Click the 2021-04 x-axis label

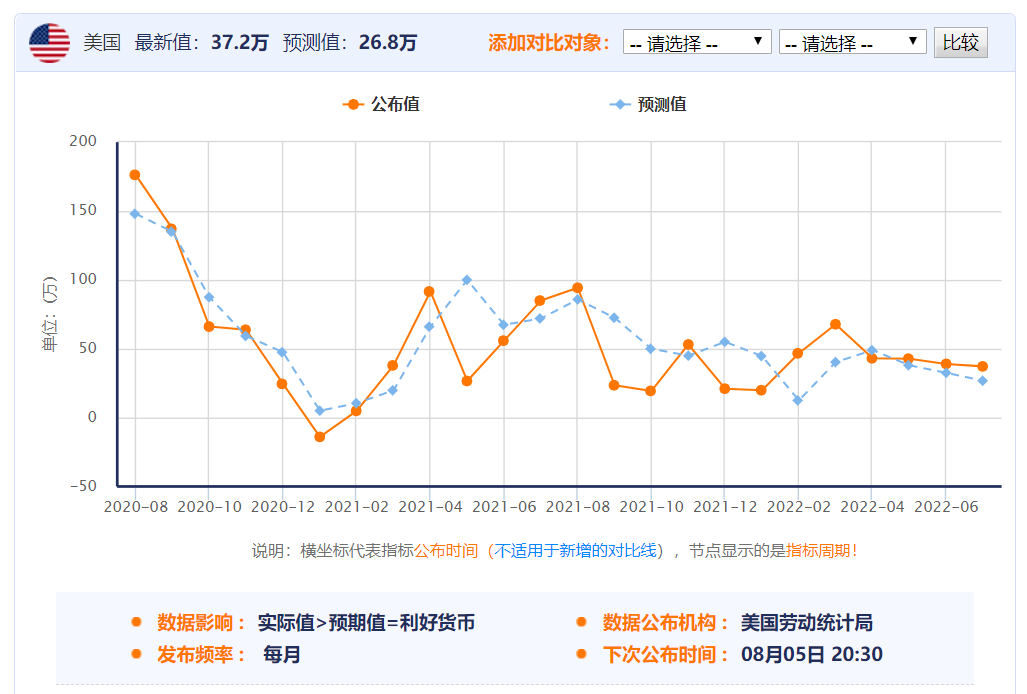coord(430,507)
